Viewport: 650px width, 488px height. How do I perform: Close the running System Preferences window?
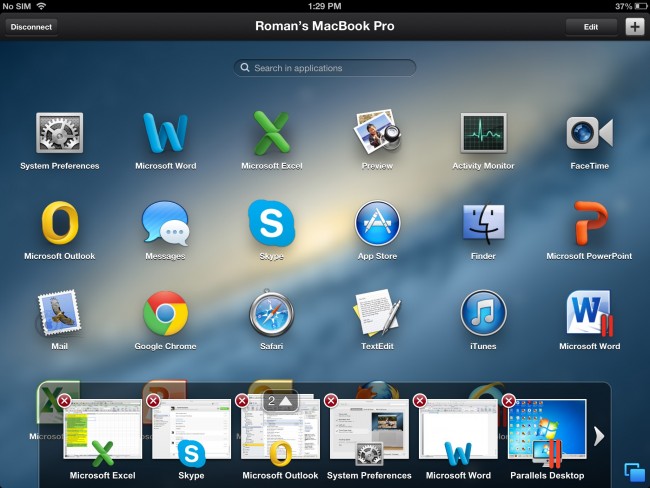pyautogui.click(x=331, y=401)
